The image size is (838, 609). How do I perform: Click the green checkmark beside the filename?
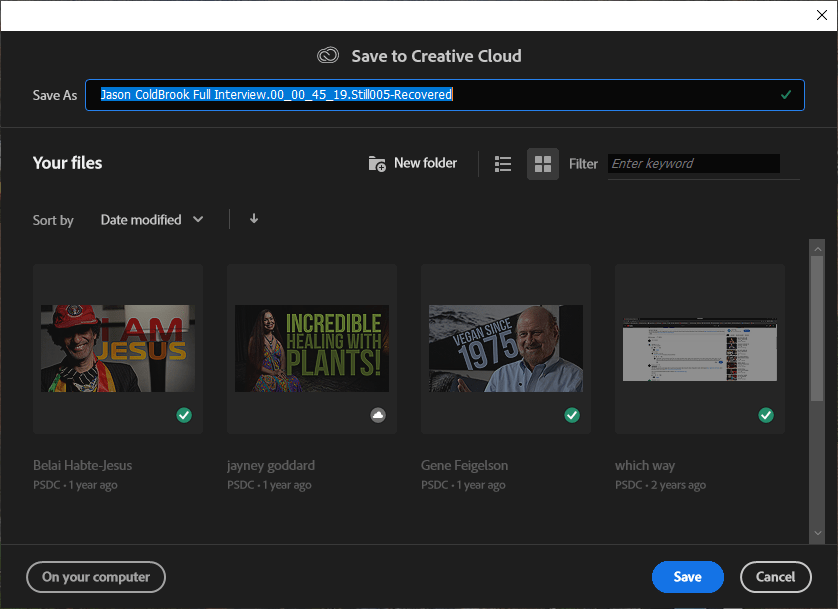[785, 95]
